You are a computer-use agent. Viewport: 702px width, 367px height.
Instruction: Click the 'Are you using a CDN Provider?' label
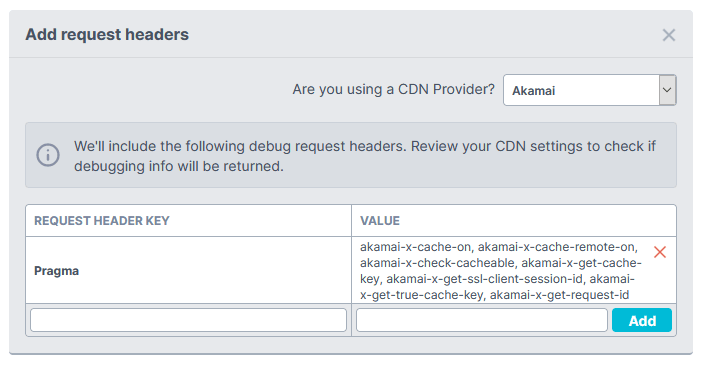coord(394,90)
